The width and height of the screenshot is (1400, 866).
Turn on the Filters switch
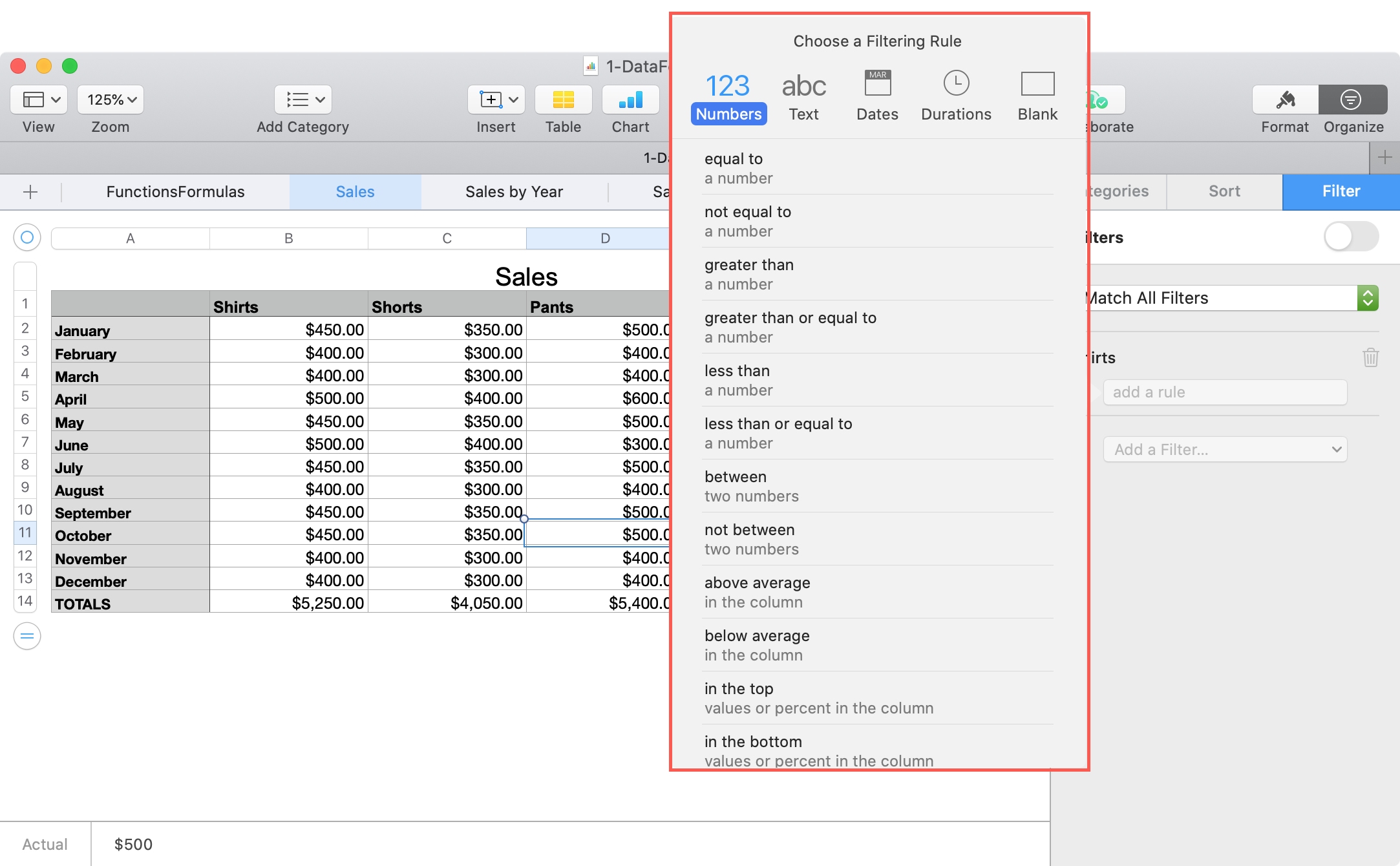coord(1351,237)
